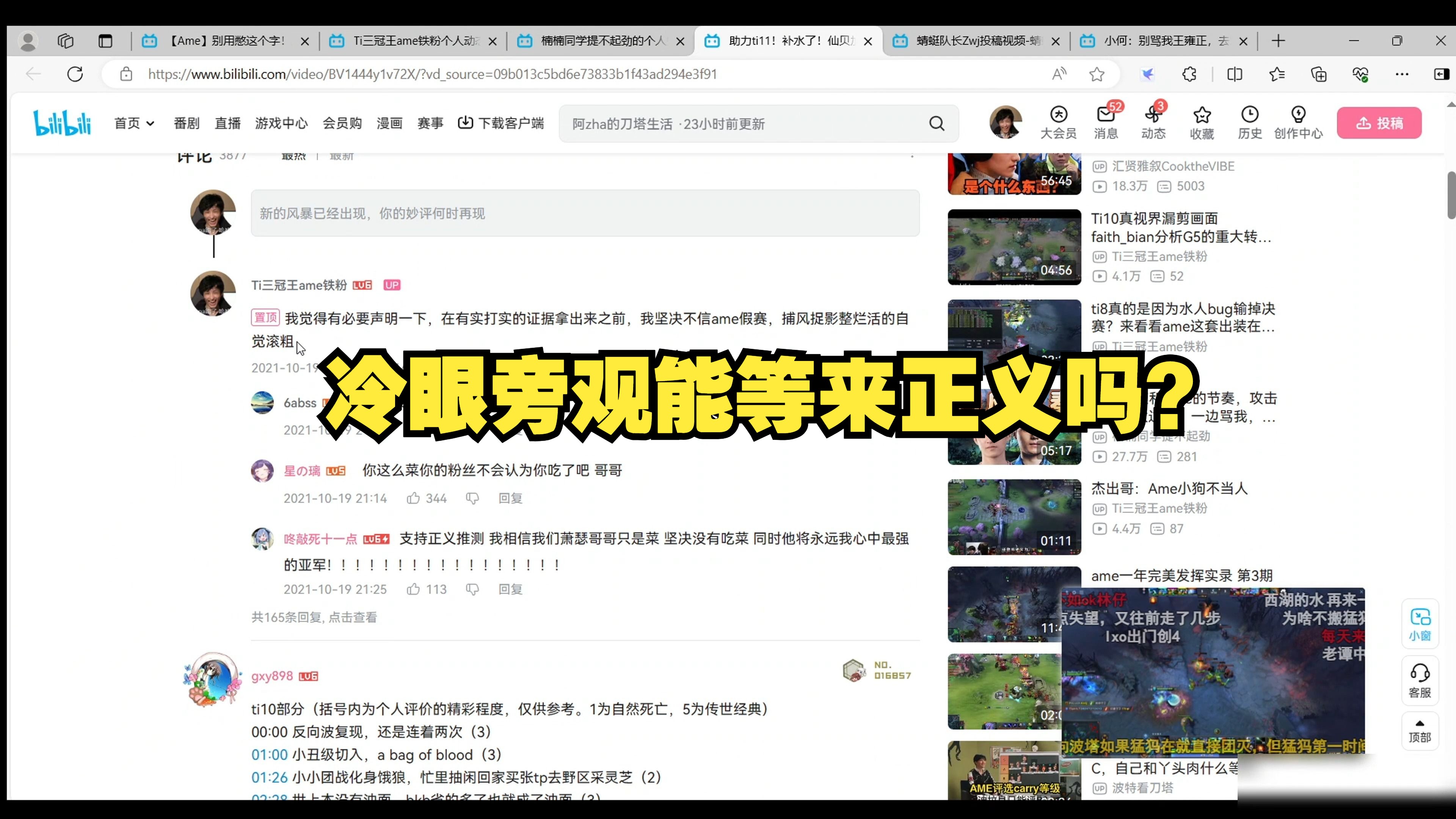This screenshot has height=819, width=1456.
Task: Toggle the browser sidebar icon
Action: point(1441,74)
